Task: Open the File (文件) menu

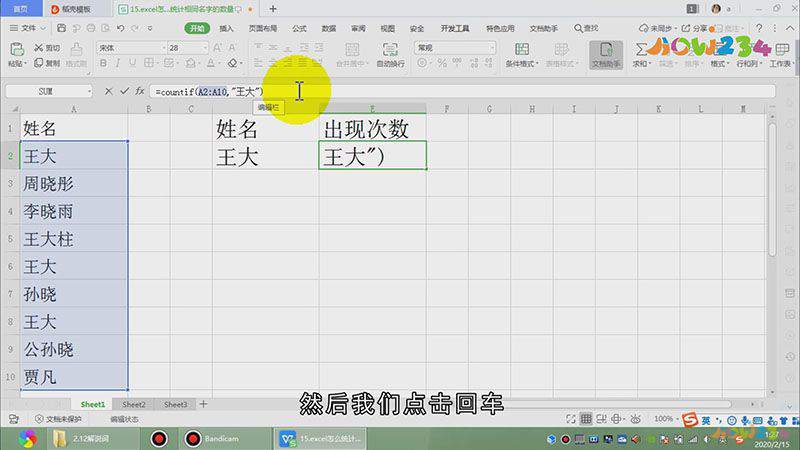Action: click(x=28, y=28)
